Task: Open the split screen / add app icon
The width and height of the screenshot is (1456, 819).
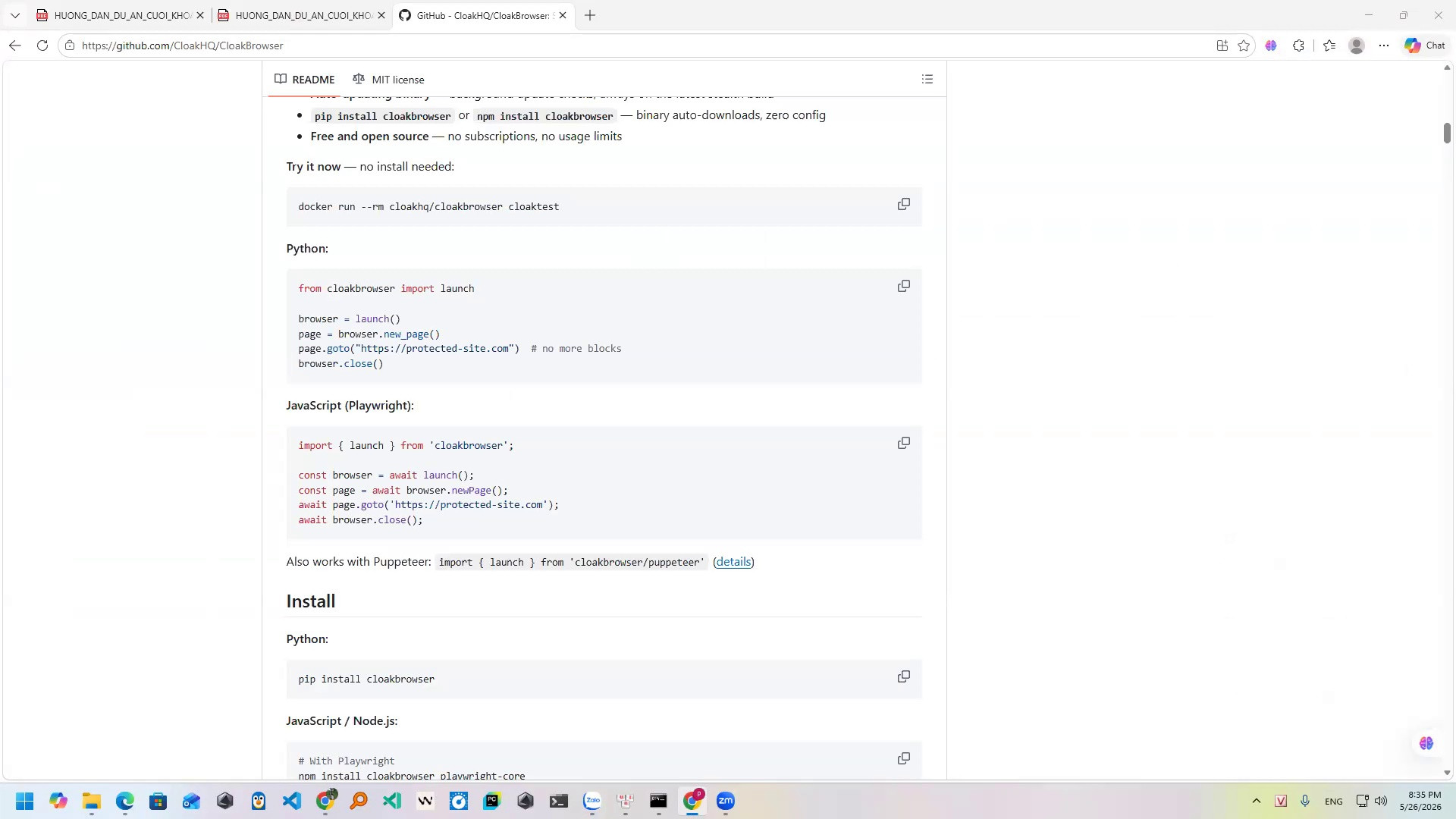Action: coord(1222,45)
